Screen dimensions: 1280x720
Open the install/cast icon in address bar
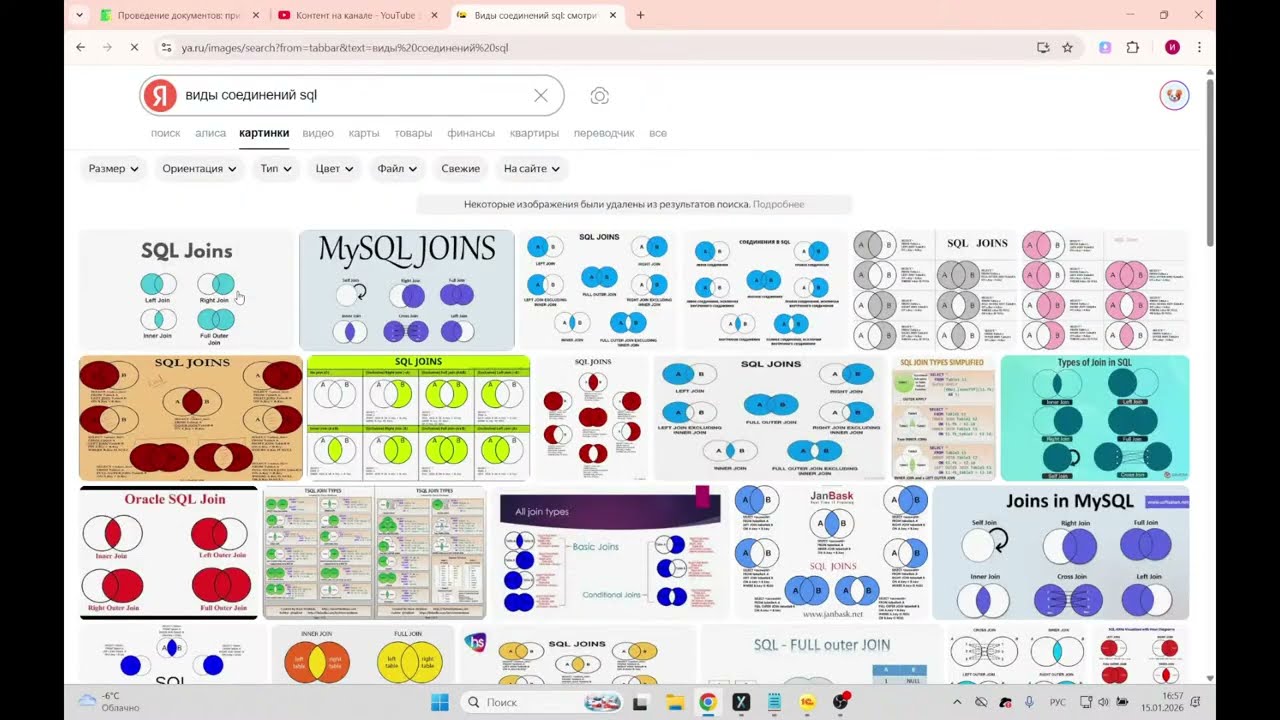[x=1043, y=47]
